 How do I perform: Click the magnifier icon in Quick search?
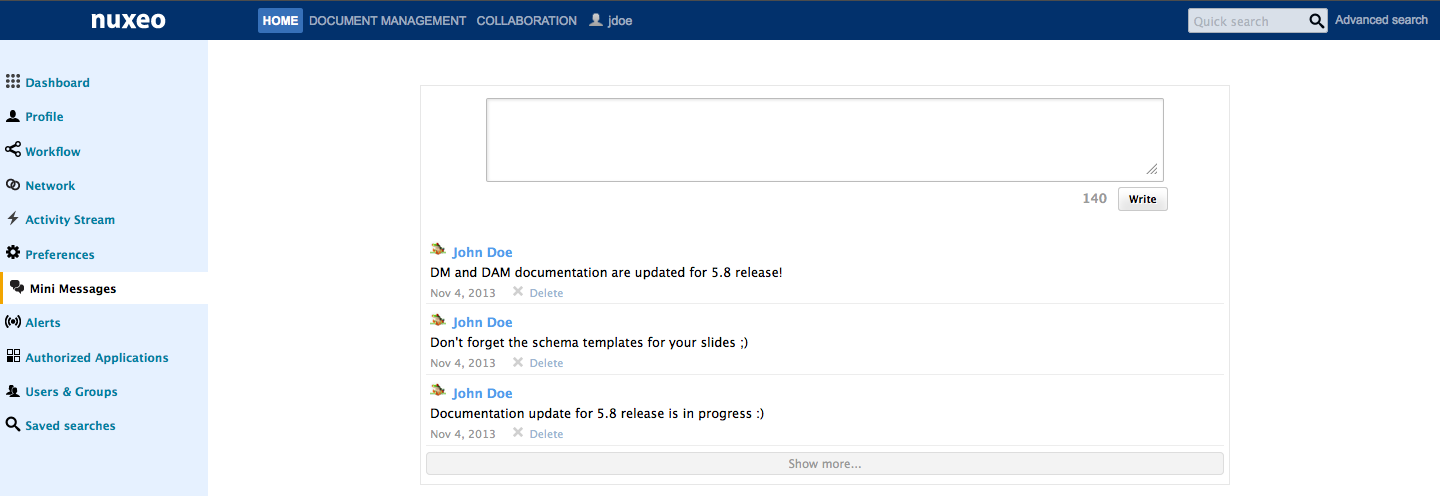(x=1317, y=21)
